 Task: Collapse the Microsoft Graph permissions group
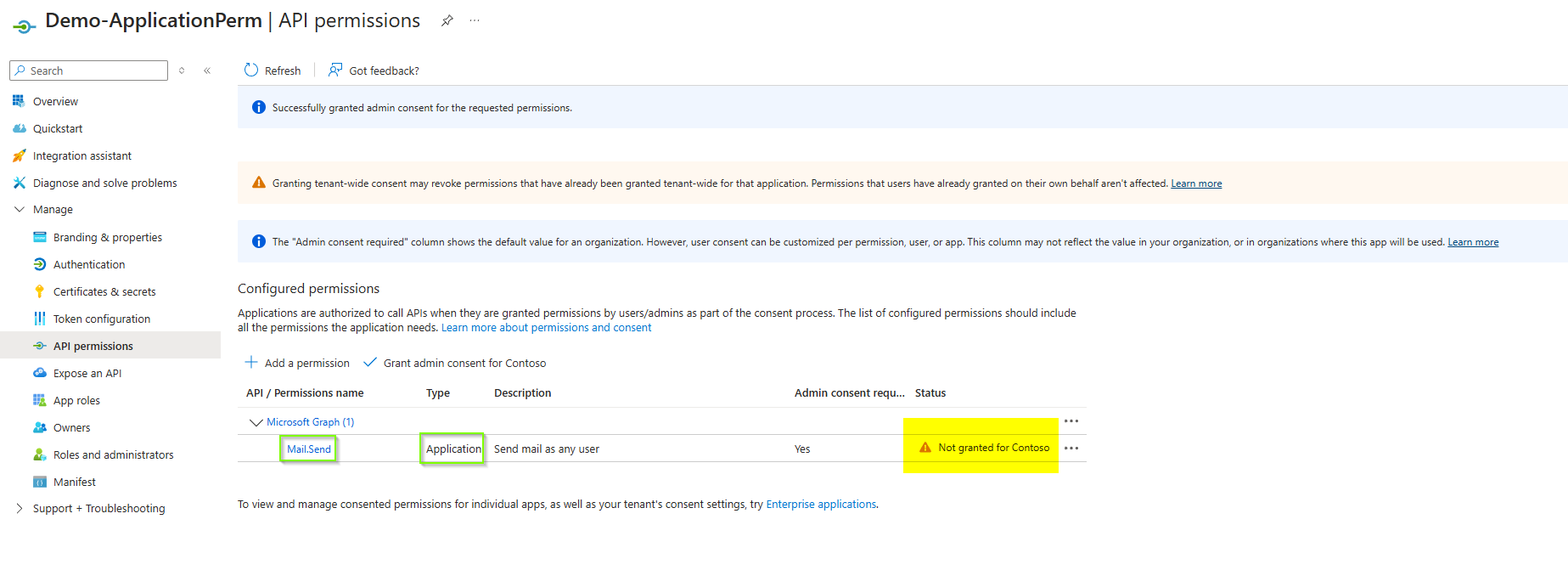[x=256, y=422]
